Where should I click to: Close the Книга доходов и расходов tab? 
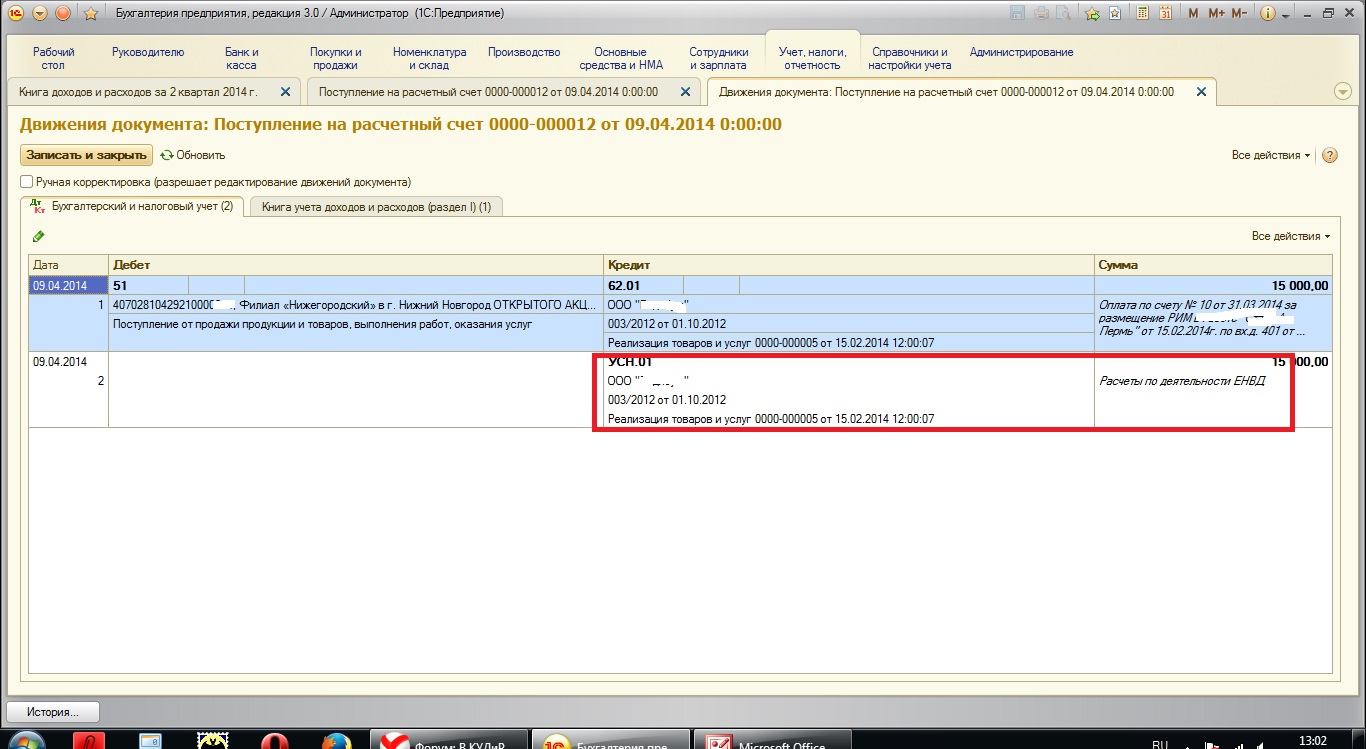click(x=285, y=92)
